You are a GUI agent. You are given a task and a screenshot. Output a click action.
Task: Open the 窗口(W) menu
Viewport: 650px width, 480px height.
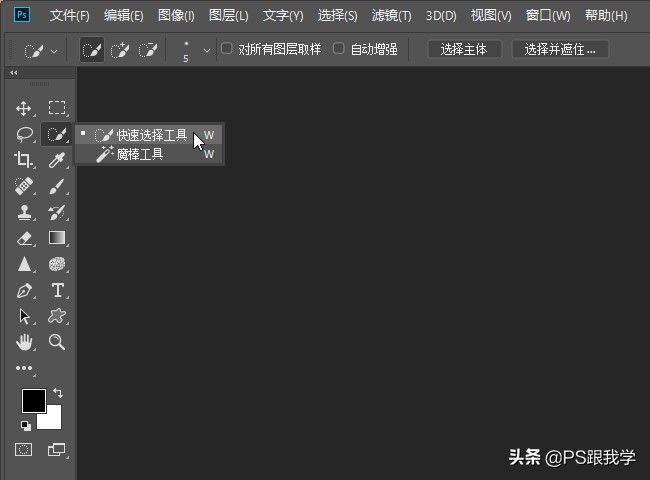coord(548,16)
